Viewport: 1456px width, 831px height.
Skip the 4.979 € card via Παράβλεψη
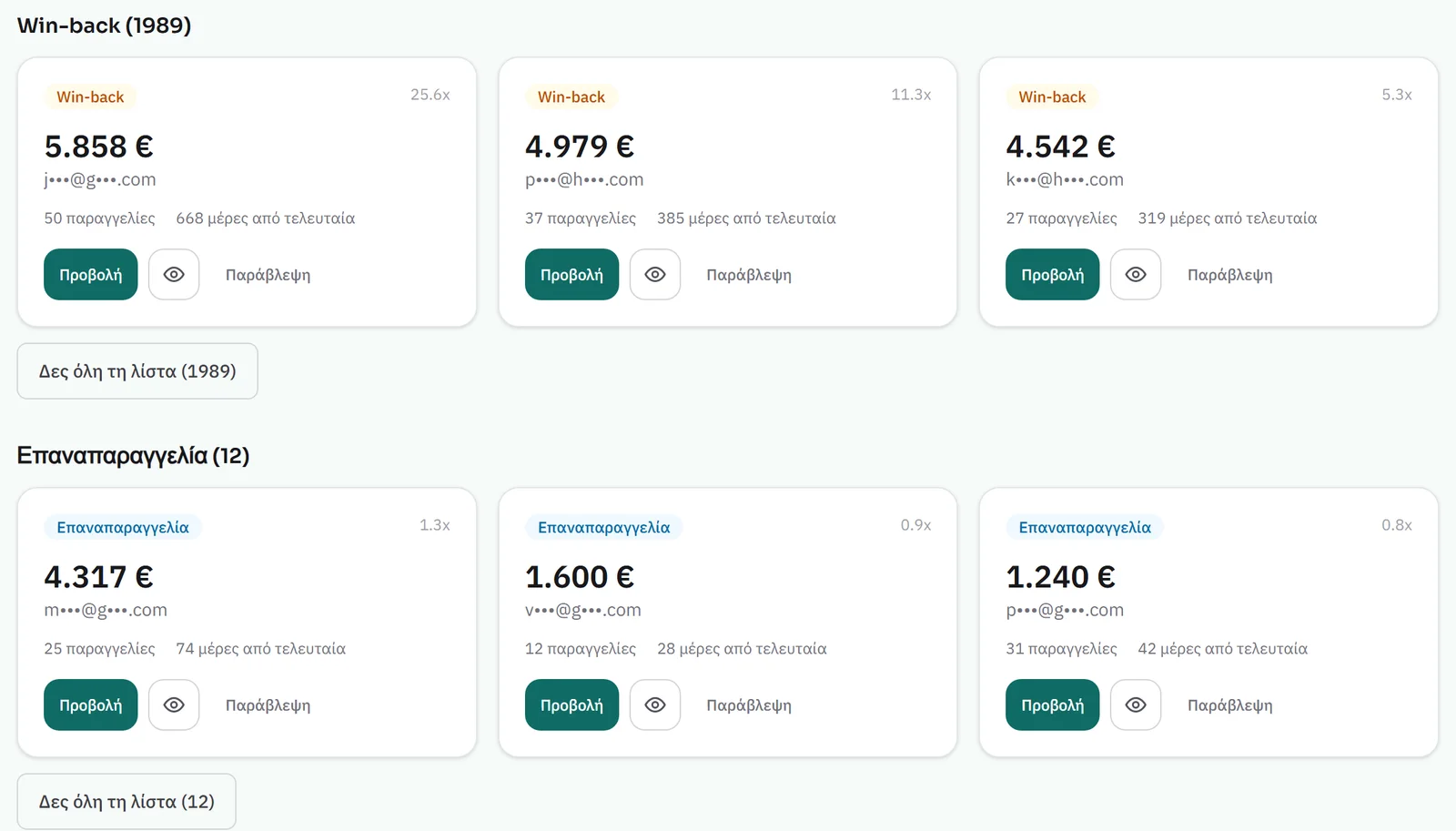tap(749, 275)
